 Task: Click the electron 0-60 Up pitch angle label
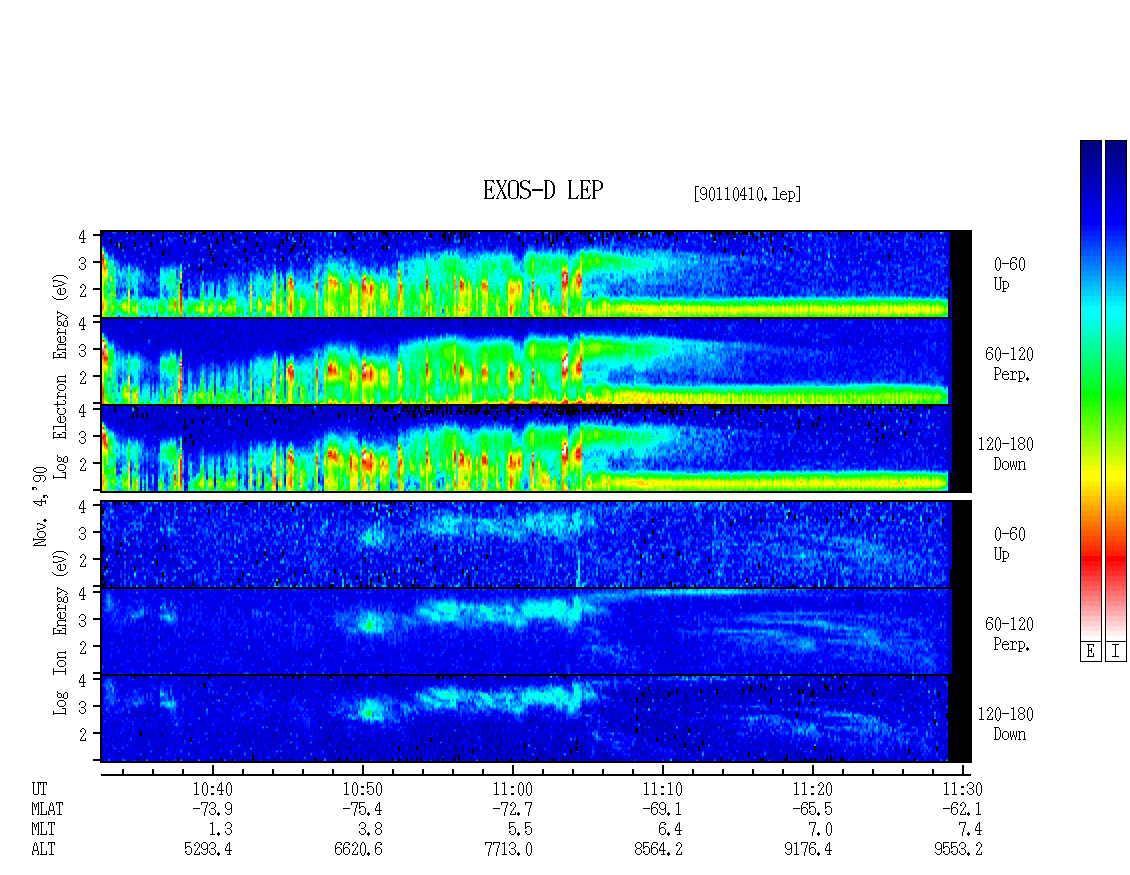click(x=1009, y=275)
